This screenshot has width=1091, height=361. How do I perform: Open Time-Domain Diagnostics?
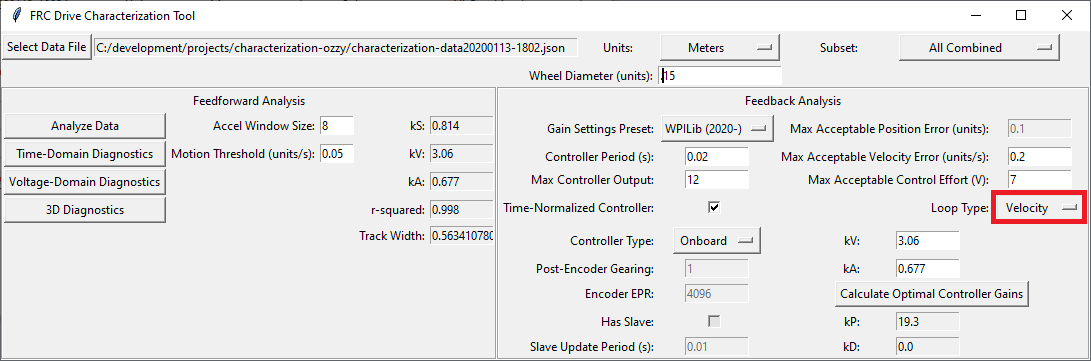[x=85, y=154]
